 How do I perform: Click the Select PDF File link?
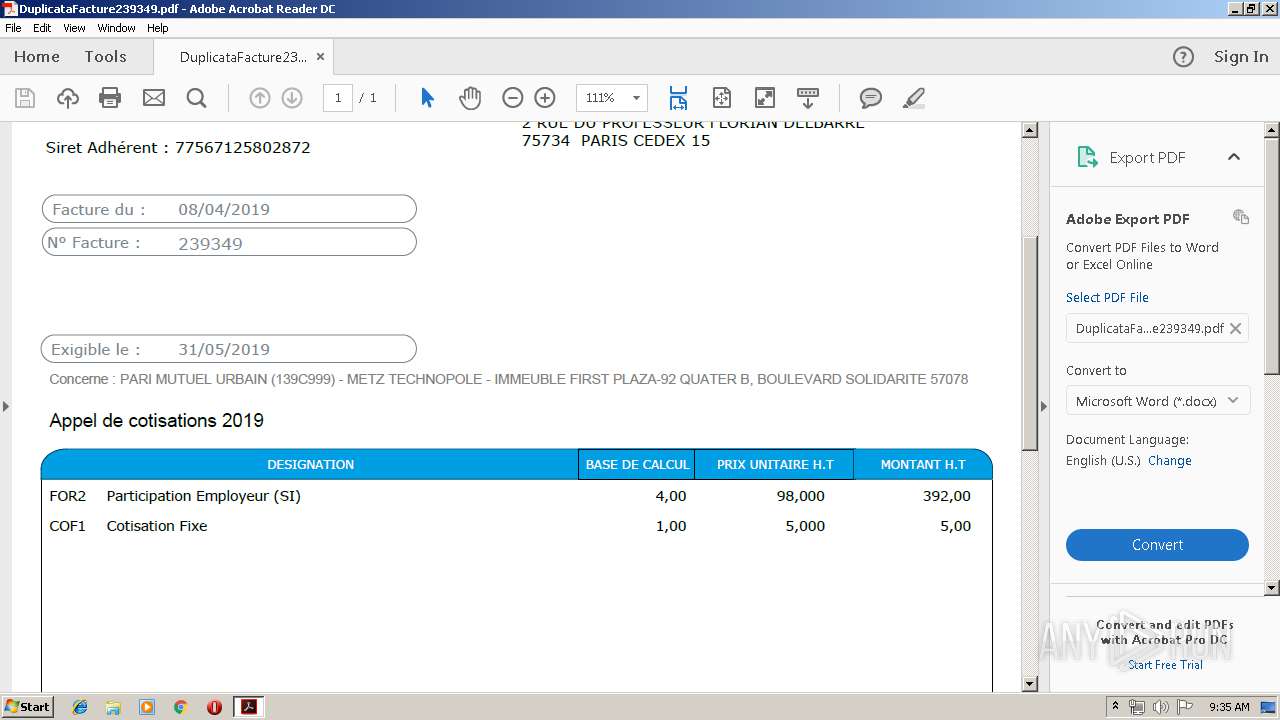pyautogui.click(x=1107, y=298)
